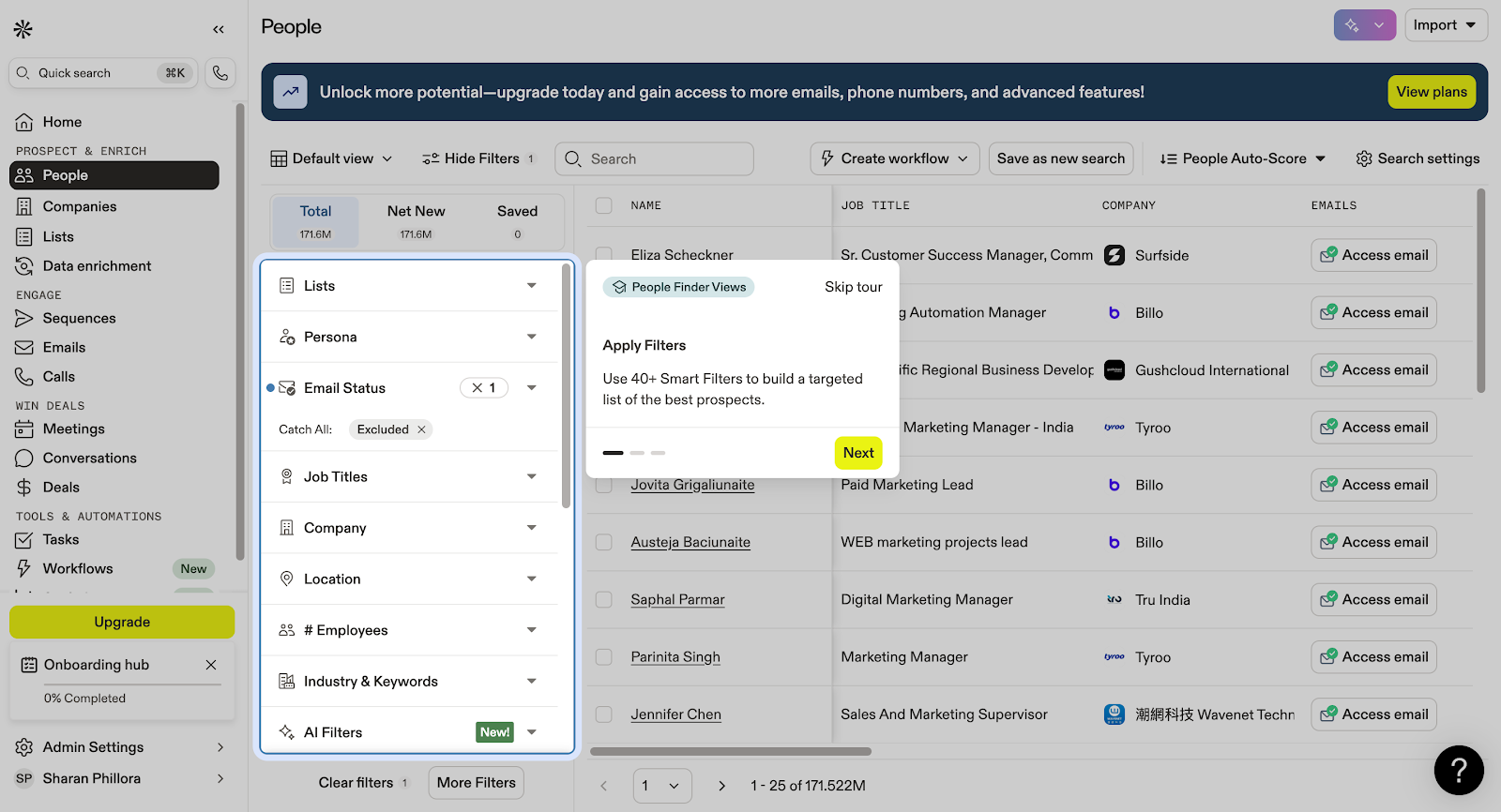Remove the Excluded catch-all filter chip

point(421,429)
